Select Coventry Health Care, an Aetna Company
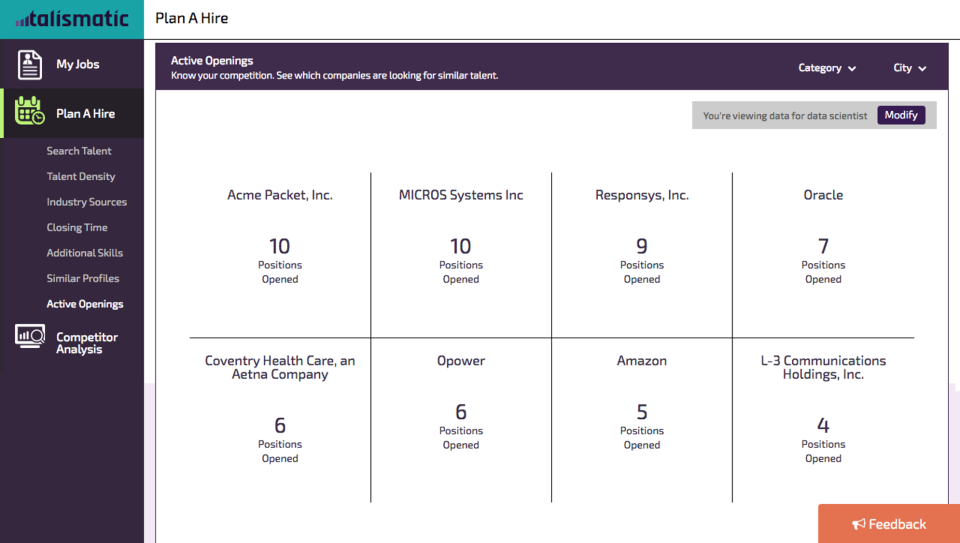Viewport: 960px width, 543px height. [280, 367]
